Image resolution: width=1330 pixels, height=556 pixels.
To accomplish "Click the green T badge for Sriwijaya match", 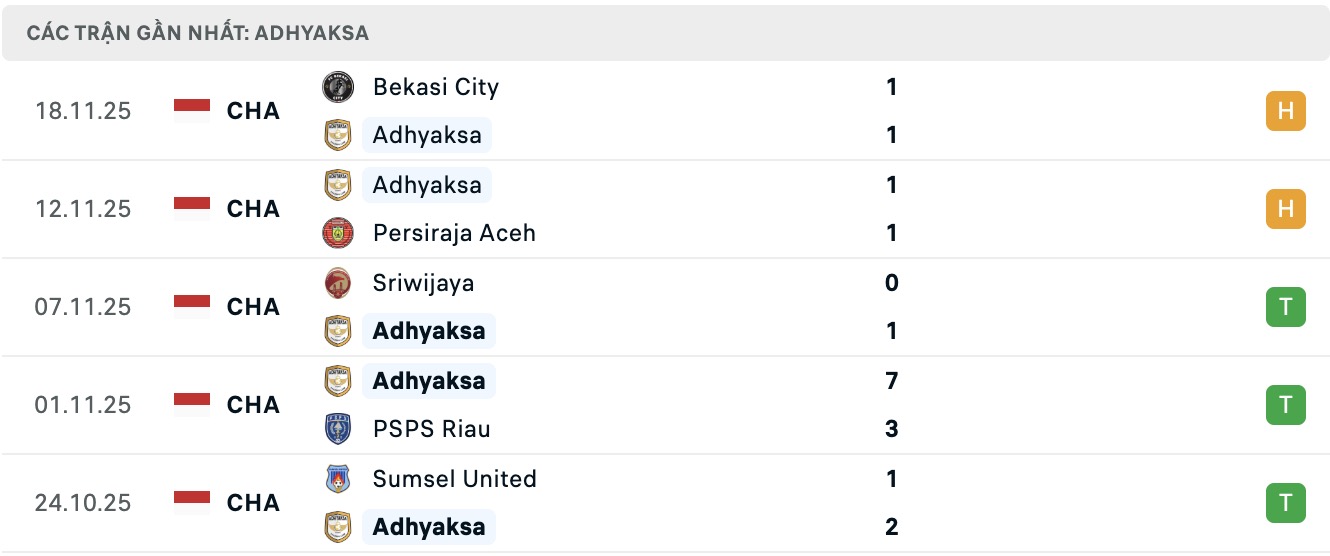I will pos(1285,307).
